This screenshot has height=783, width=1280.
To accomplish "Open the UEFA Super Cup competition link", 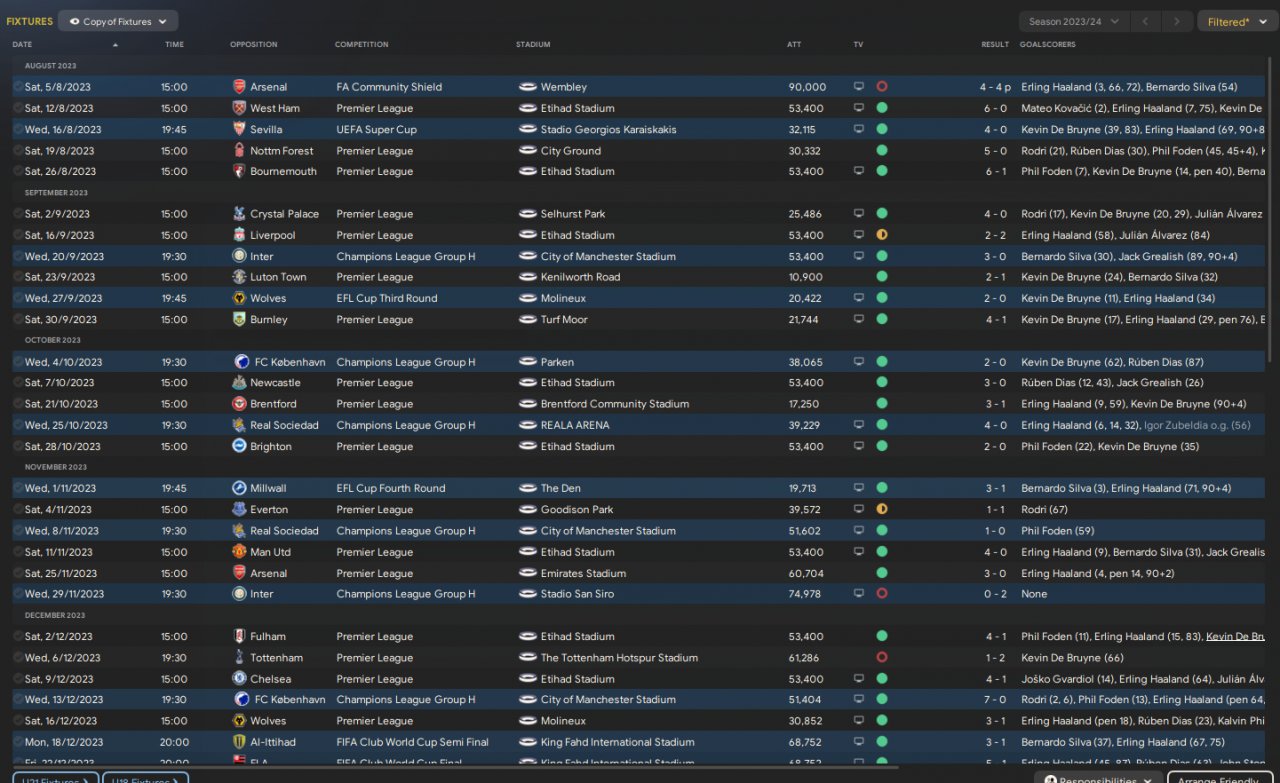I will tap(376, 129).
